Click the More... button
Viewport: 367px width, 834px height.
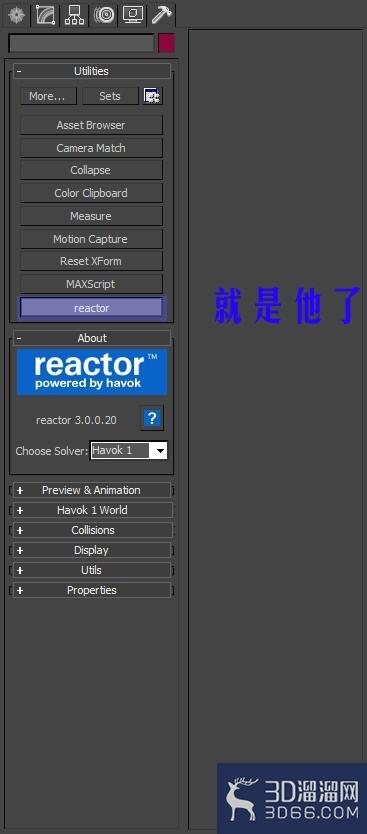pos(48,96)
